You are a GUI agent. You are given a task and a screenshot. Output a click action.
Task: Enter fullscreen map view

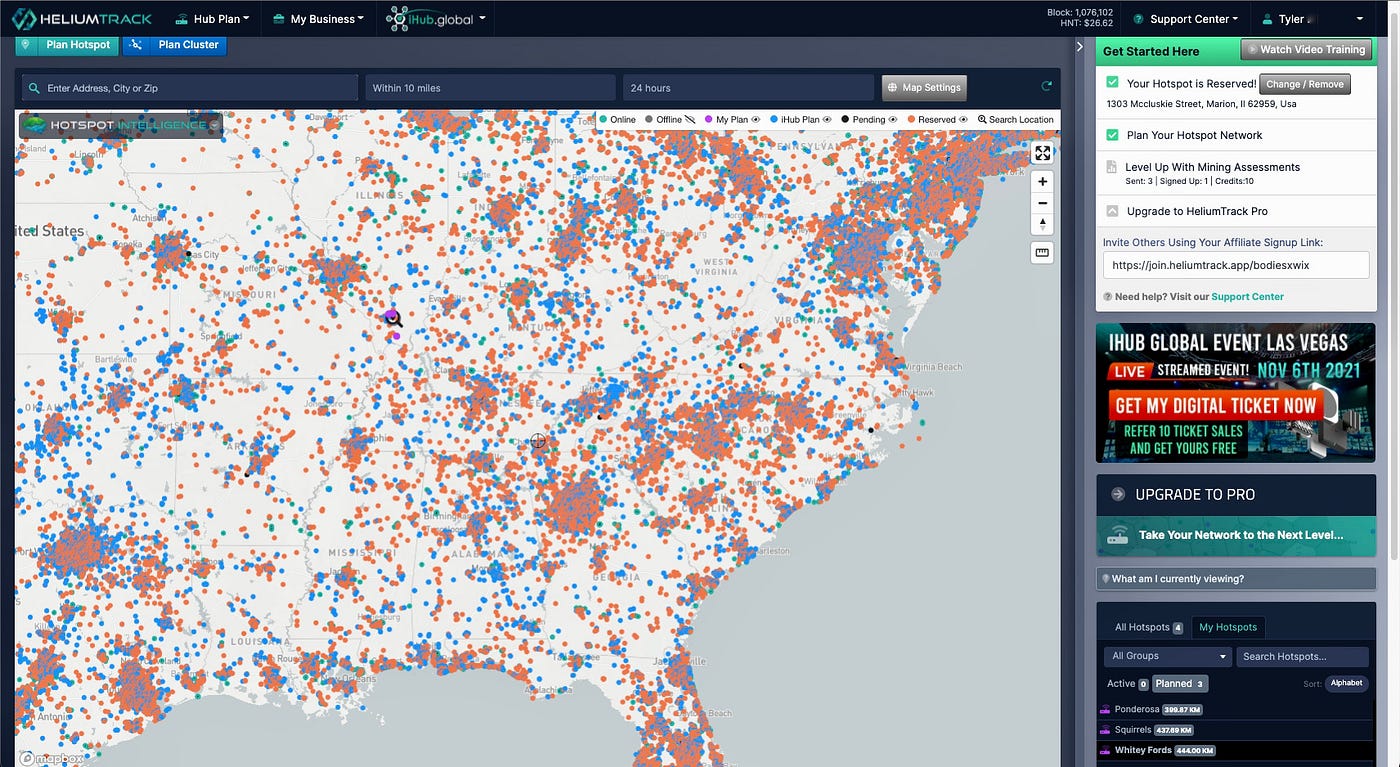pyautogui.click(x=1042, y=153)
